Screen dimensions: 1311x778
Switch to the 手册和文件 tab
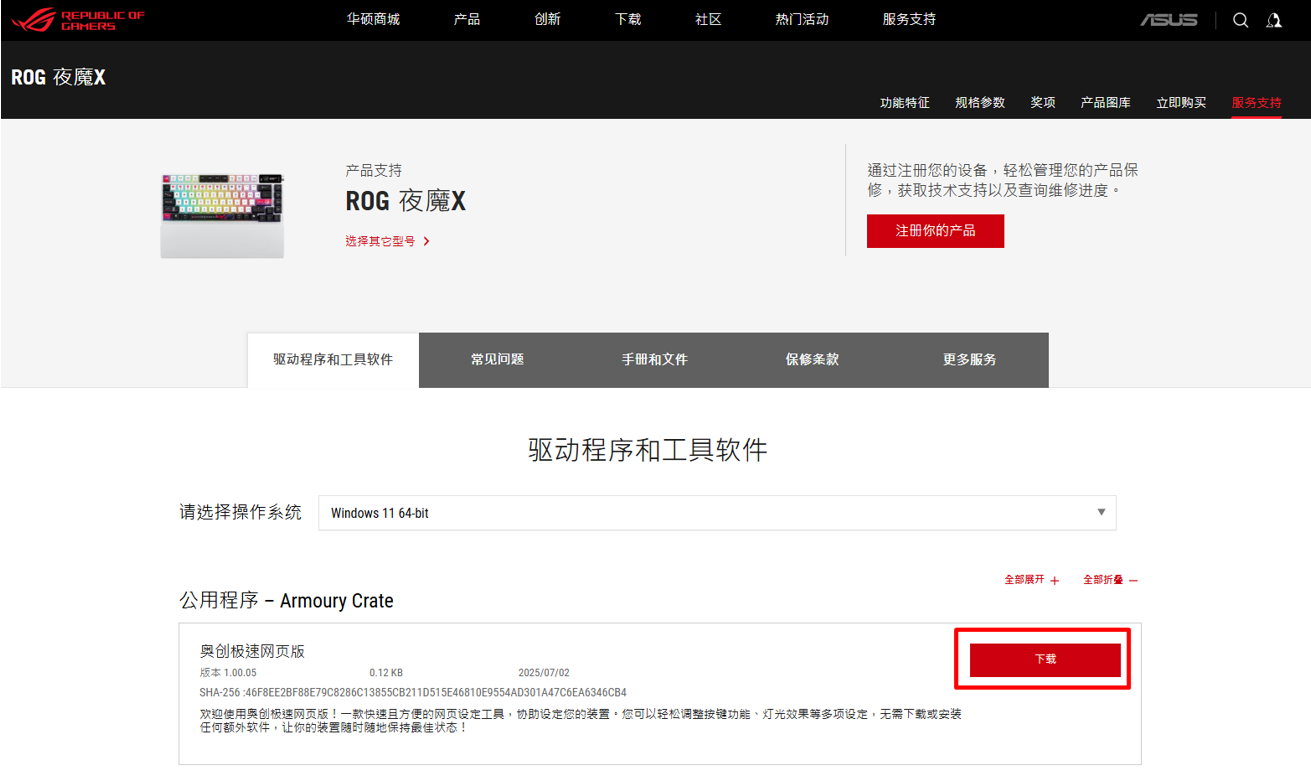(x=655, y=360)
